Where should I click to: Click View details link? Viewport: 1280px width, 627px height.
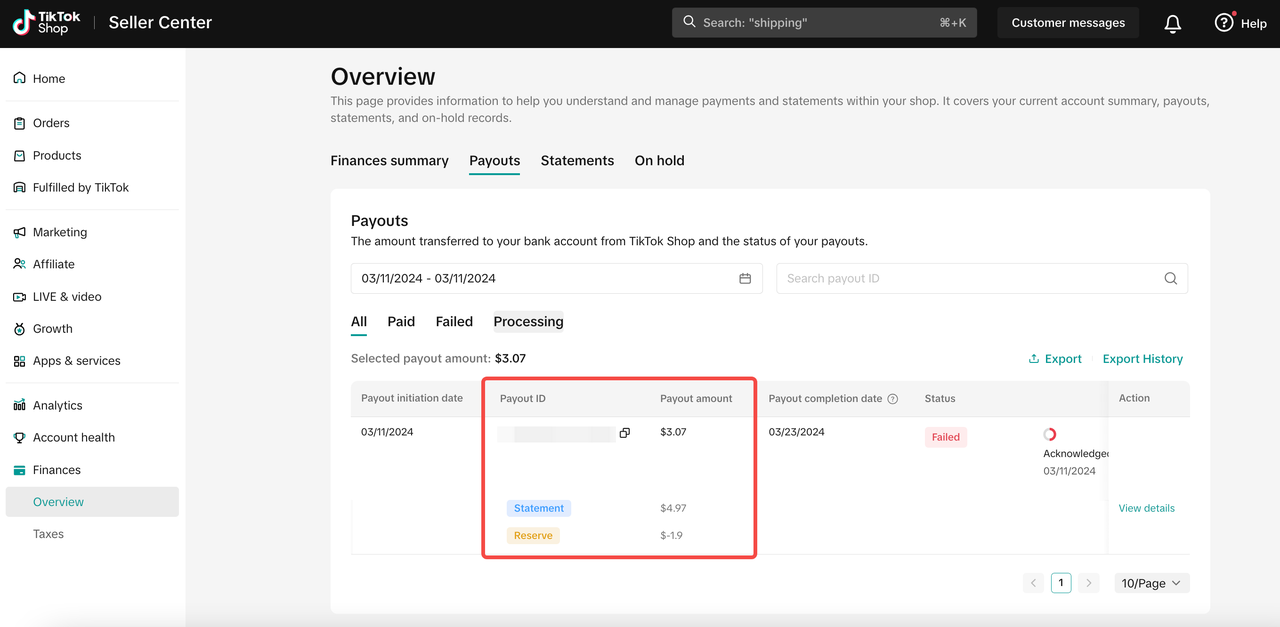[x=1146, y=508]
